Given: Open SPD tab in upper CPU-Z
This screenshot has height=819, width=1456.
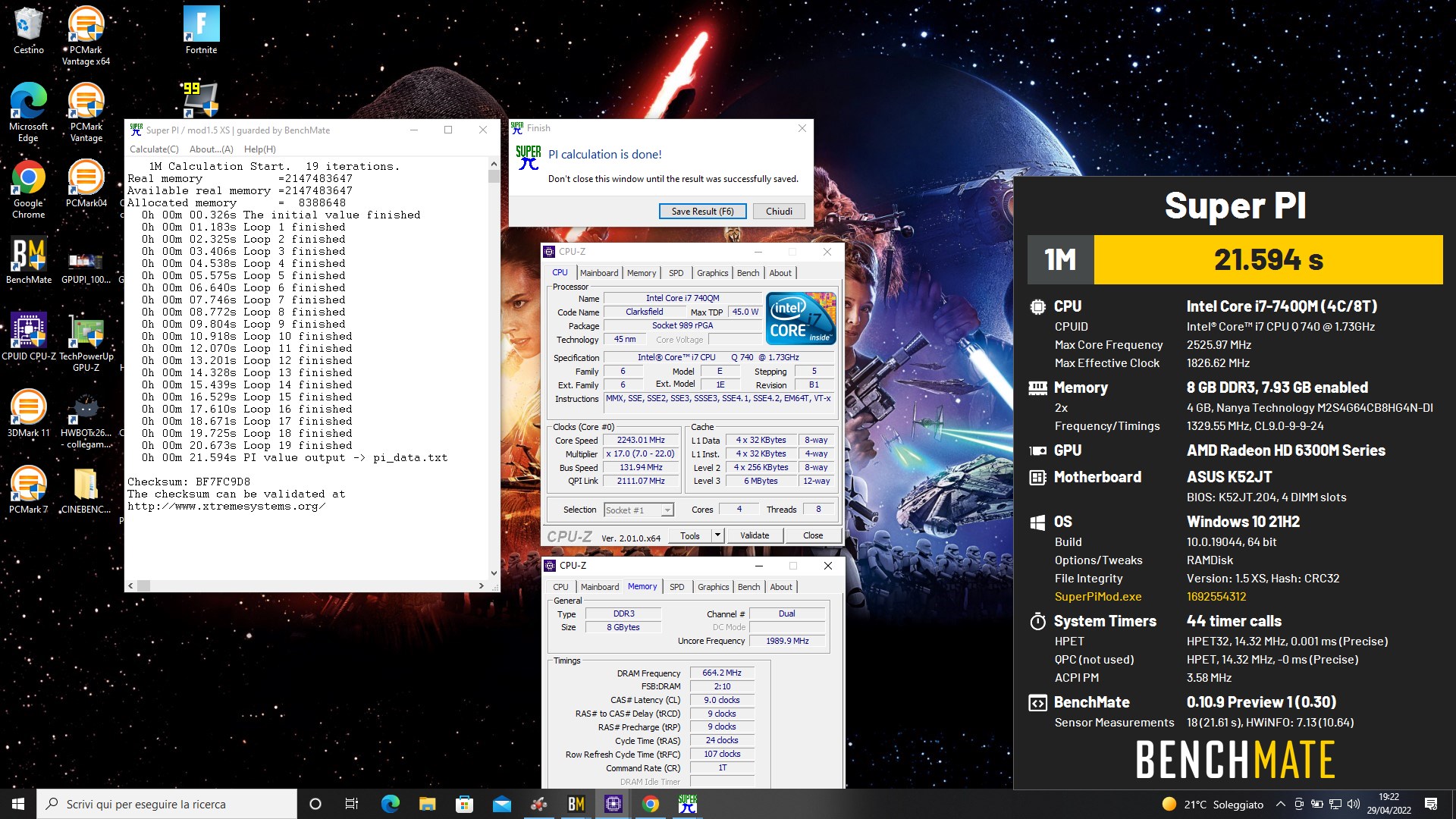Looking at the screenshot, I should [x=676, y=273].
